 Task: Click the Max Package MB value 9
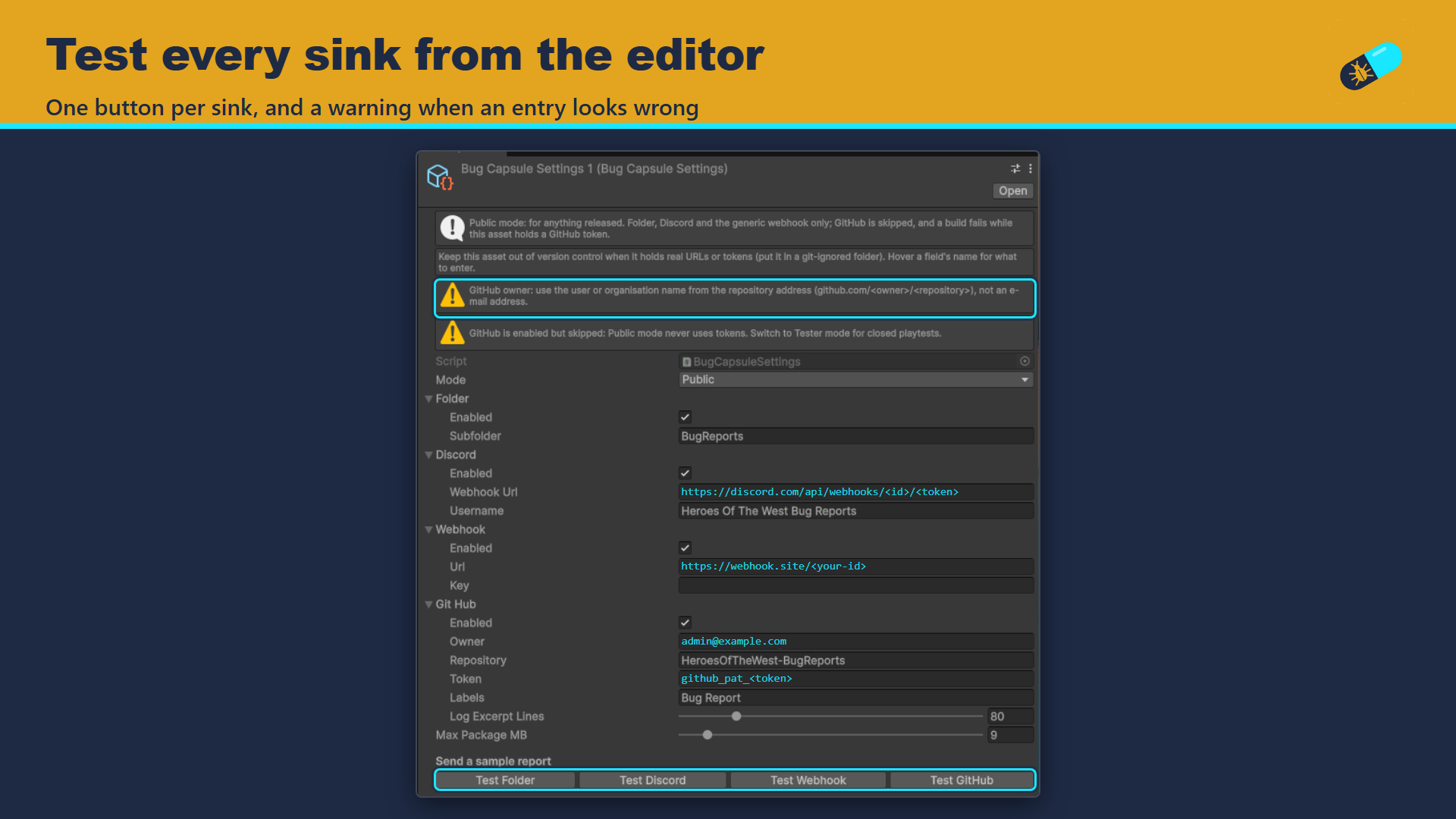(x=1010, y=735)
